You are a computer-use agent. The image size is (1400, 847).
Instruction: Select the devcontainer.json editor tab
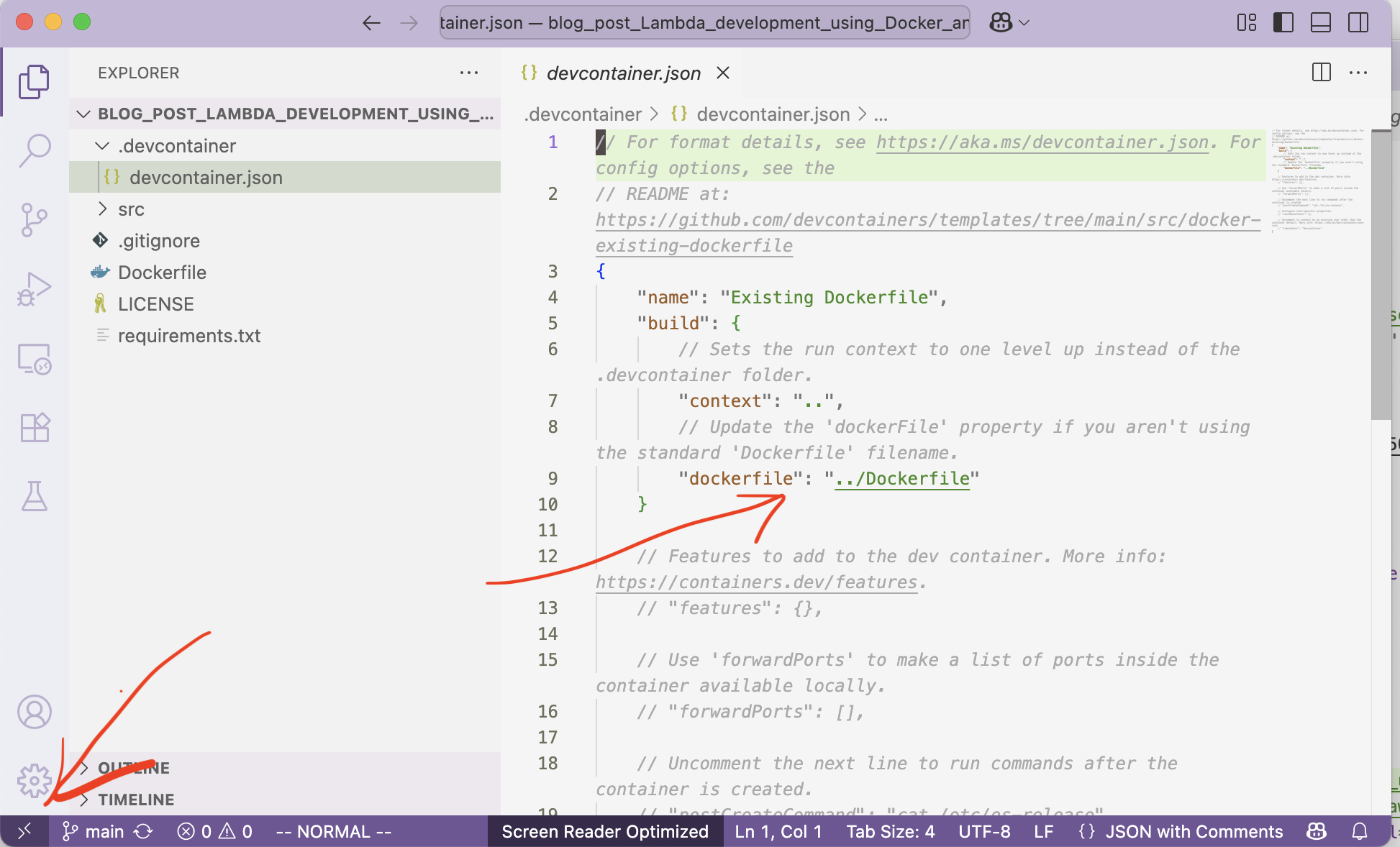[x=623, y=73]
